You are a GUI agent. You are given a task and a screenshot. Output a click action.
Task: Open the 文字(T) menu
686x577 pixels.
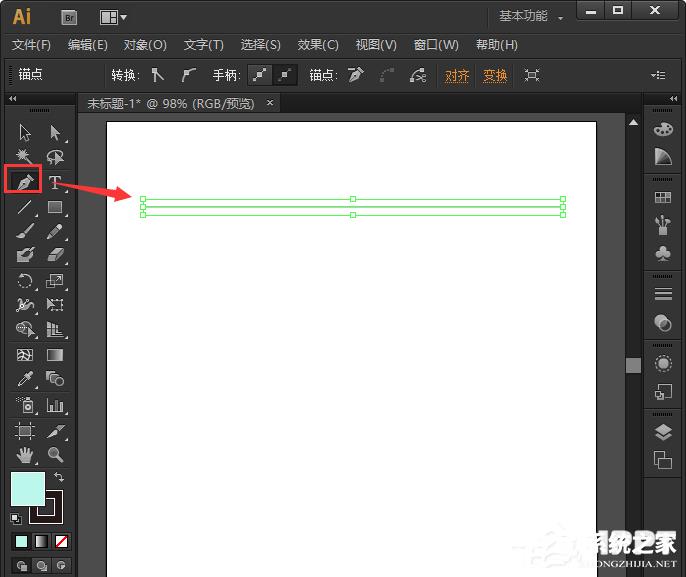pyautogui.click(x=203, y=45)
